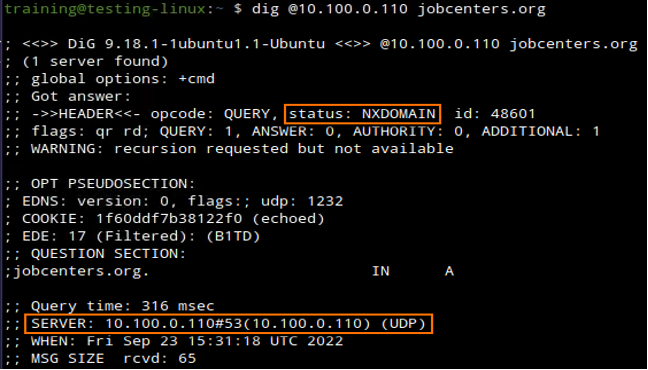Click the global options: +cmd line
The image size is (648, 370).
point(123,79)
